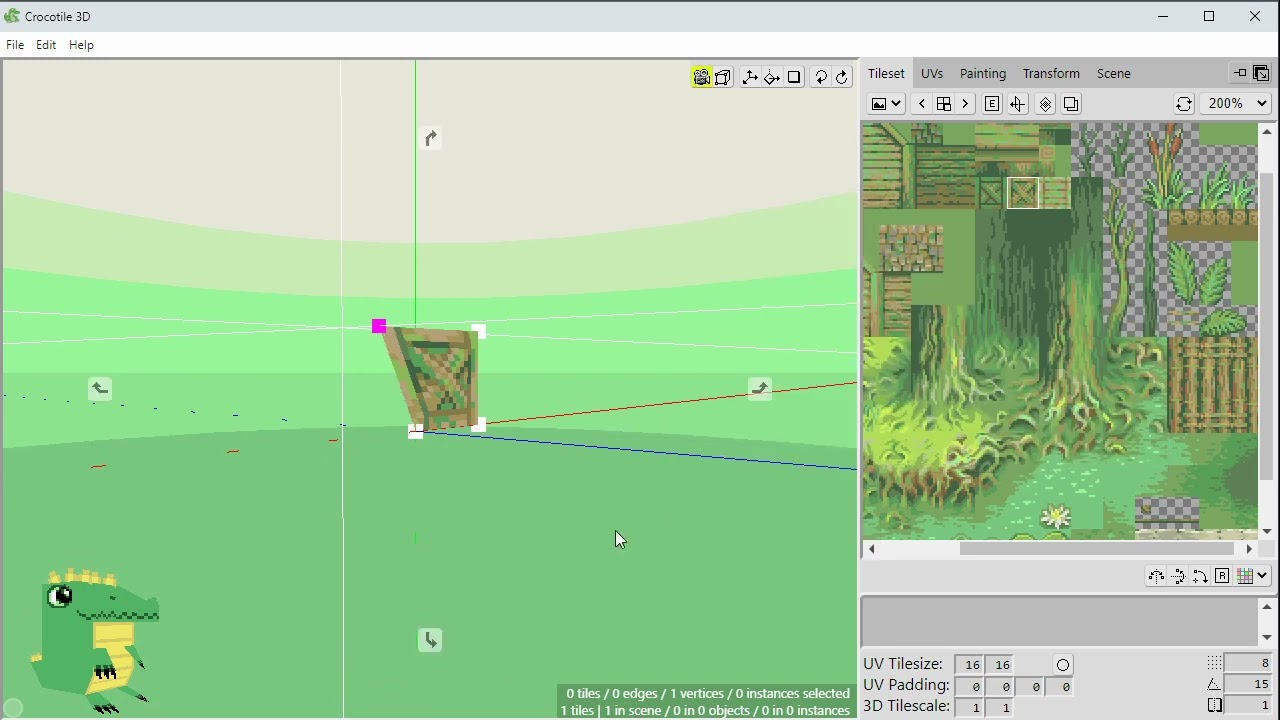Click the scene tiles count status text

click(x=705, y=710)
